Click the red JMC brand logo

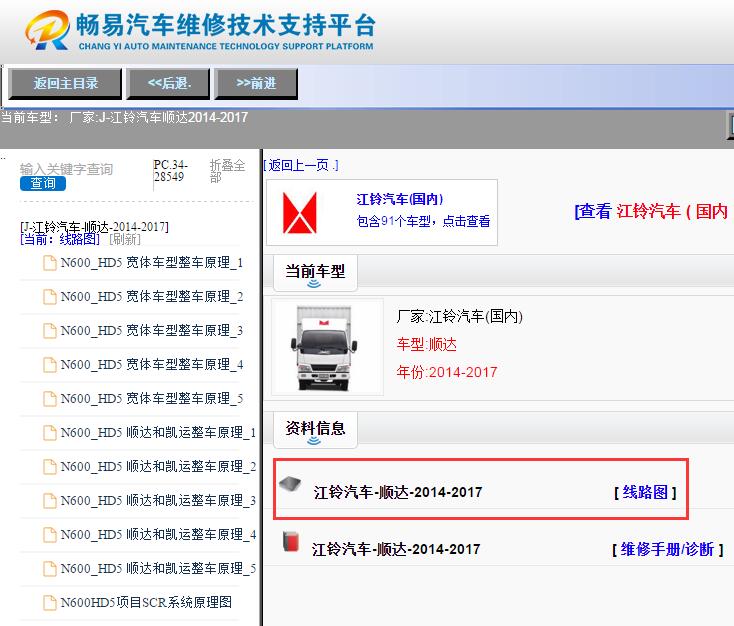click(x=300, y=213)
